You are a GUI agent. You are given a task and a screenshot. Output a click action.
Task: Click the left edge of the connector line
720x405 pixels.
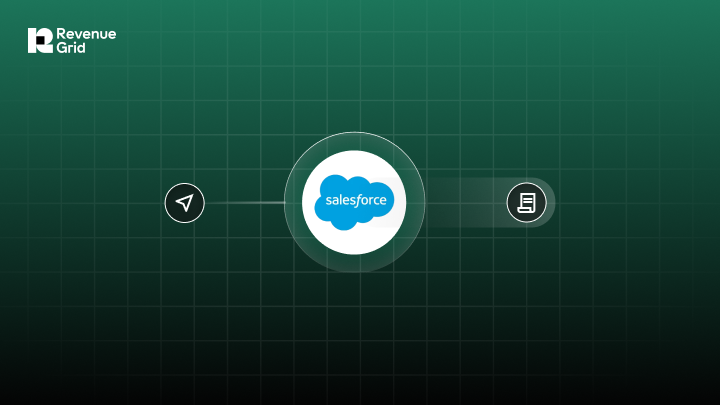coord(208,203)
